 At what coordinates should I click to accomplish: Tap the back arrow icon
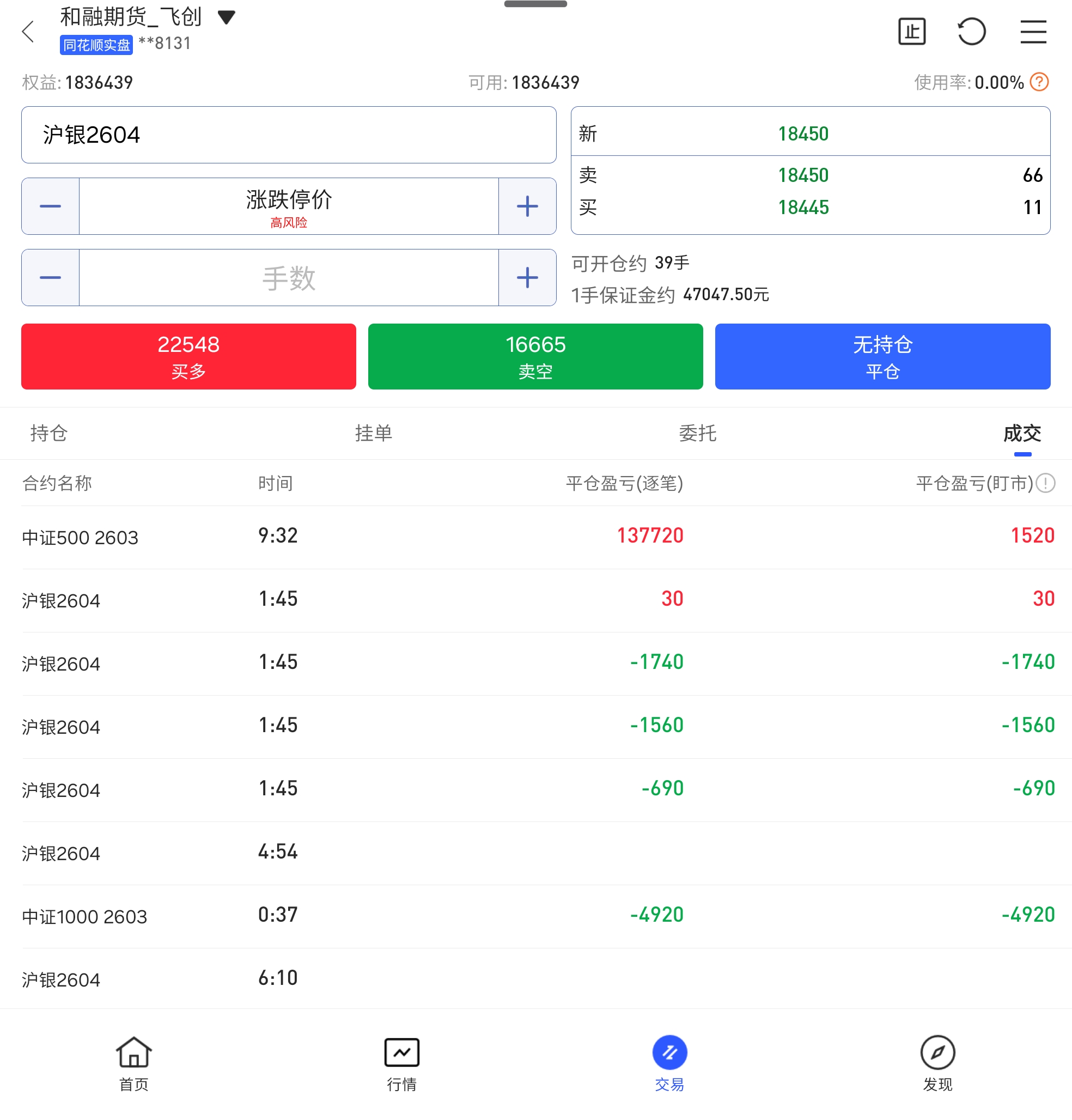28,32
